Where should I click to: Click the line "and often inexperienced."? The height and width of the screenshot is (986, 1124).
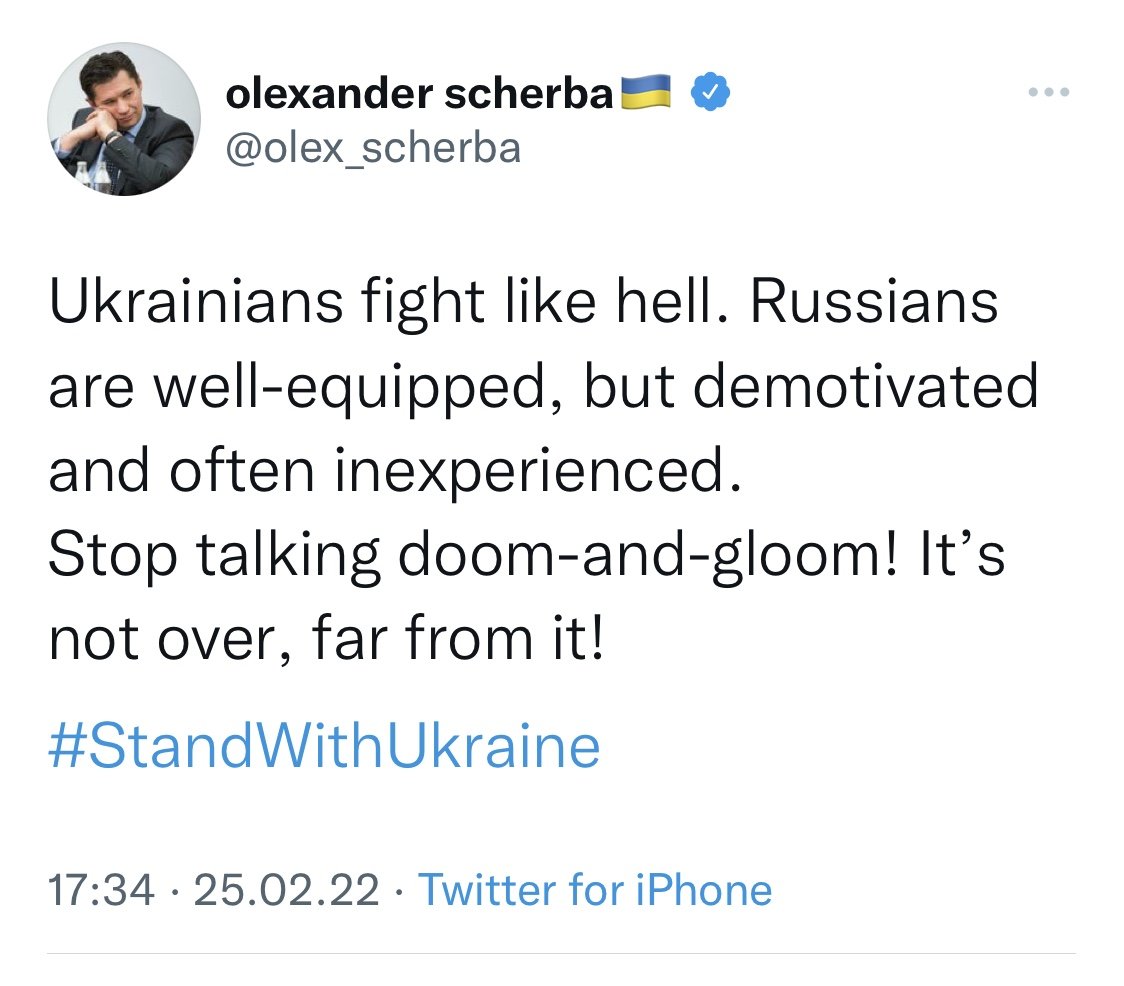pyautogui.click(x=397, y=472)
